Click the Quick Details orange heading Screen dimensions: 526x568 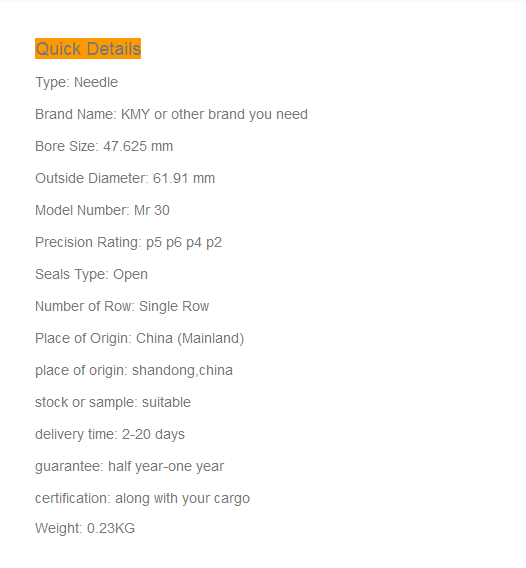(x=88, y=49)
